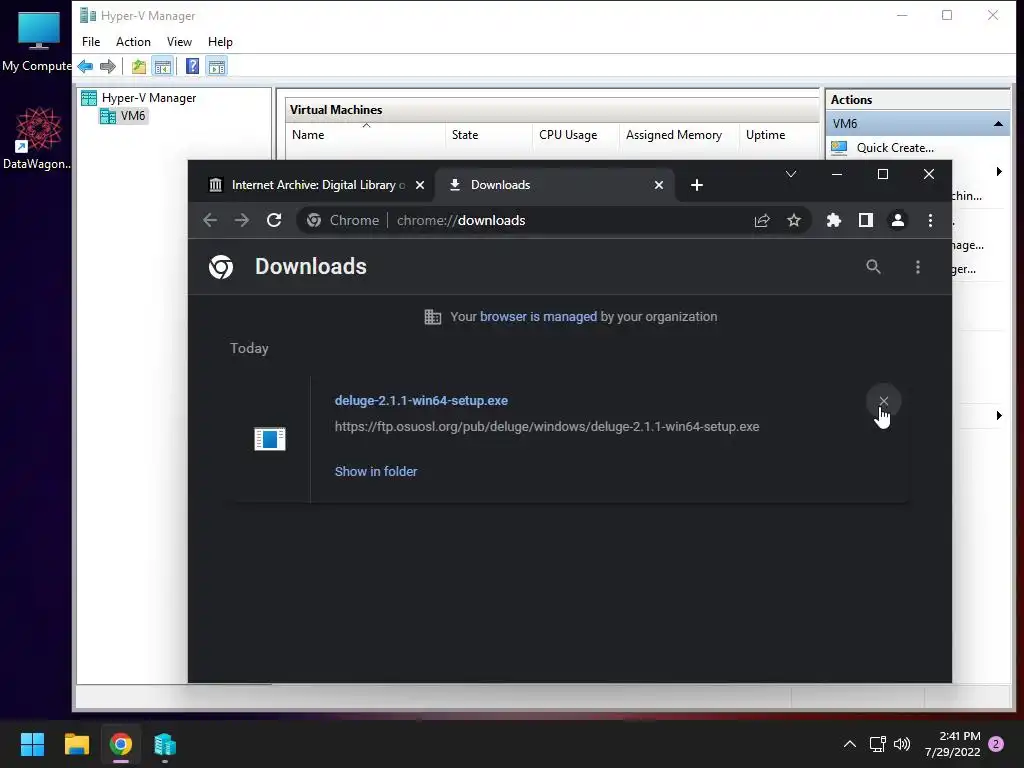
Task: Click the Chrome logo beside Downloads heading
Action: [x=221, y=267]
